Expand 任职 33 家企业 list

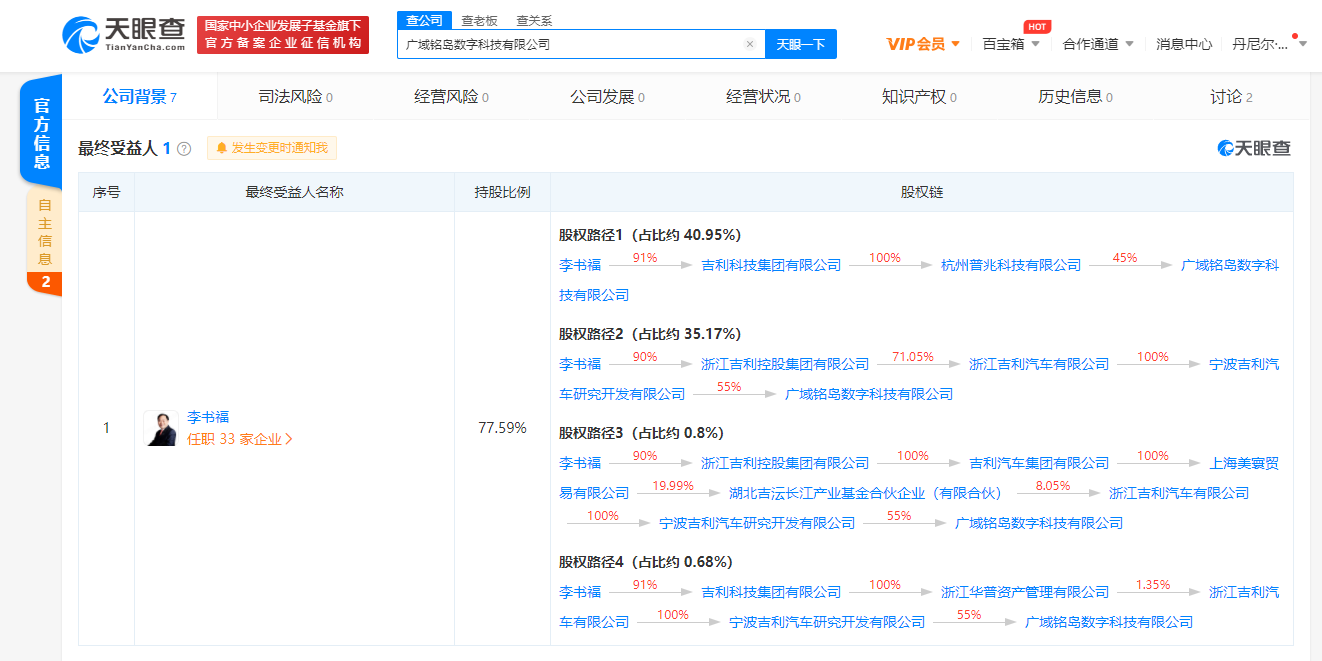(x=240, y=439)
